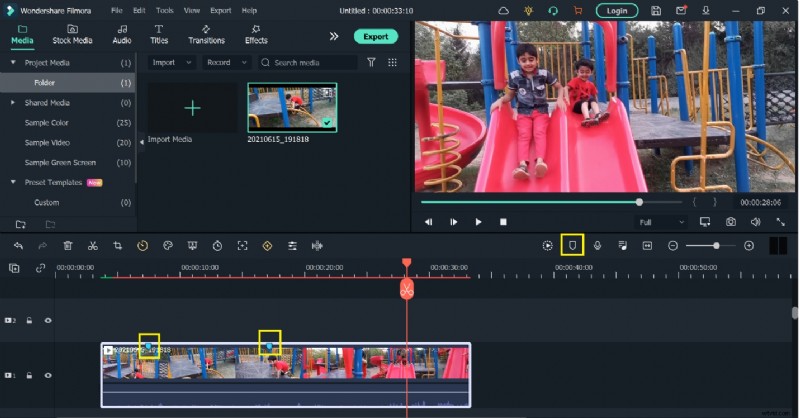Open the media filter icon
800x418 pixels.
[371, 62]
